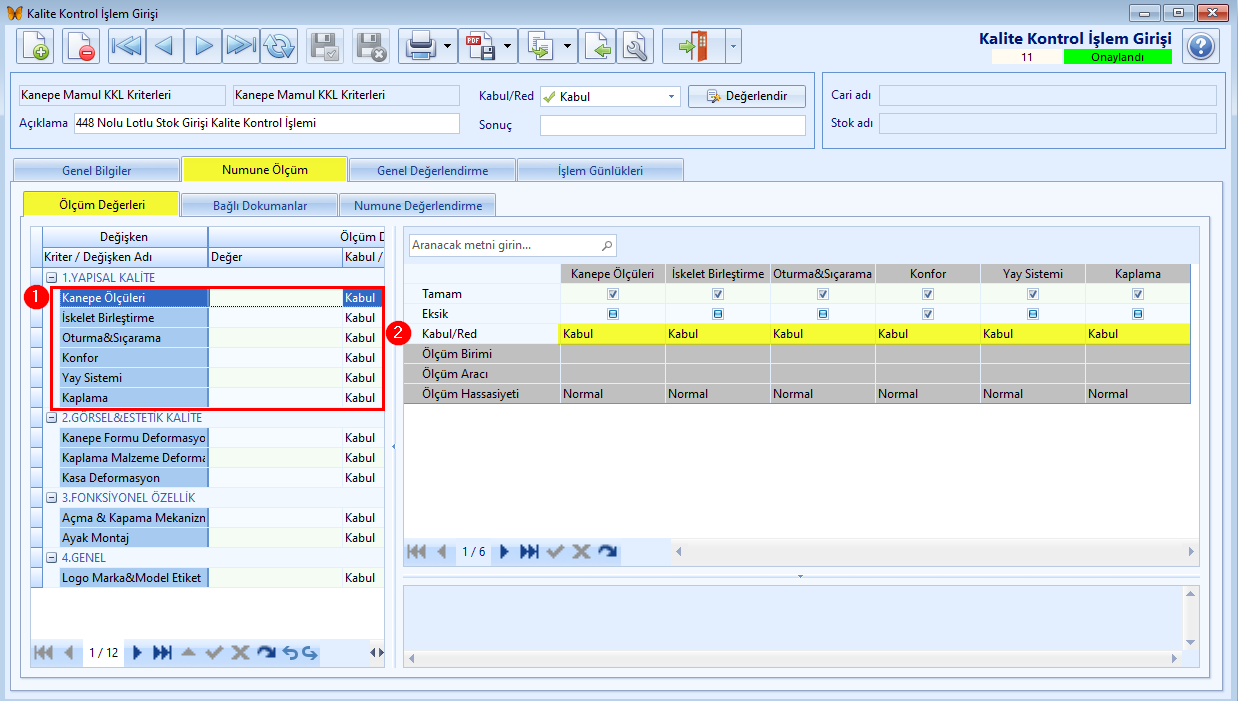Open the document wrench settings icon
The width and height of the screenshot is (1238, 701).
pos(635,46)
